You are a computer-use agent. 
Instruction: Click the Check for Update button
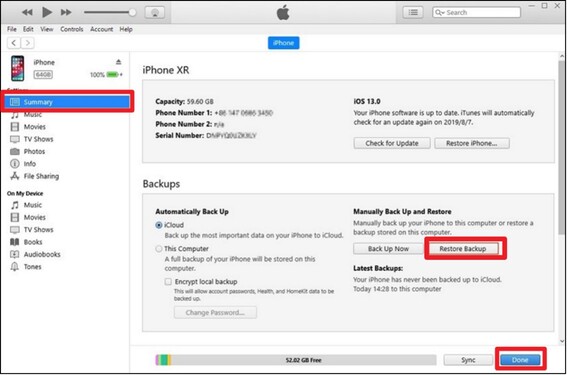click(x=392, y=143)
